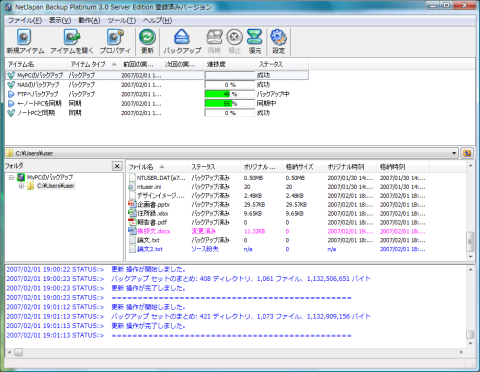The image size is (480, 372).
Task: Open the C:¥Users¥user path dropdown
Action: 454,153
